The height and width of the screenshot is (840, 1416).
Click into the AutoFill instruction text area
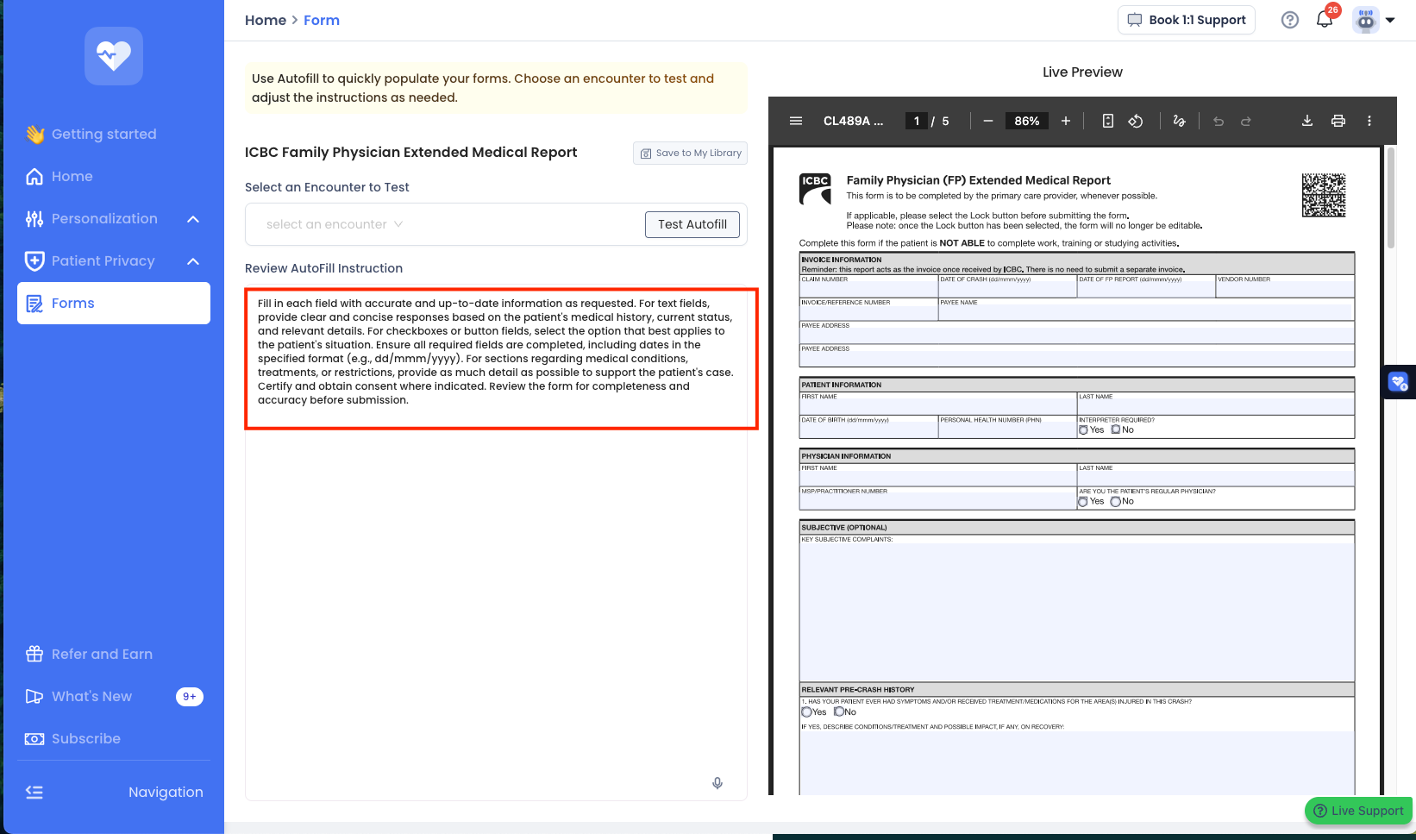tap(496, 543)
